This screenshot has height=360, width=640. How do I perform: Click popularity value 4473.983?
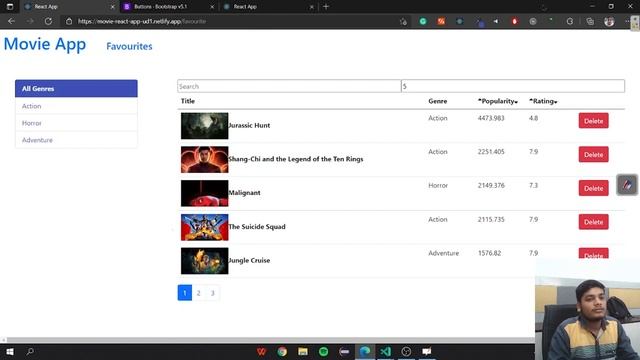tap(491, 118)
